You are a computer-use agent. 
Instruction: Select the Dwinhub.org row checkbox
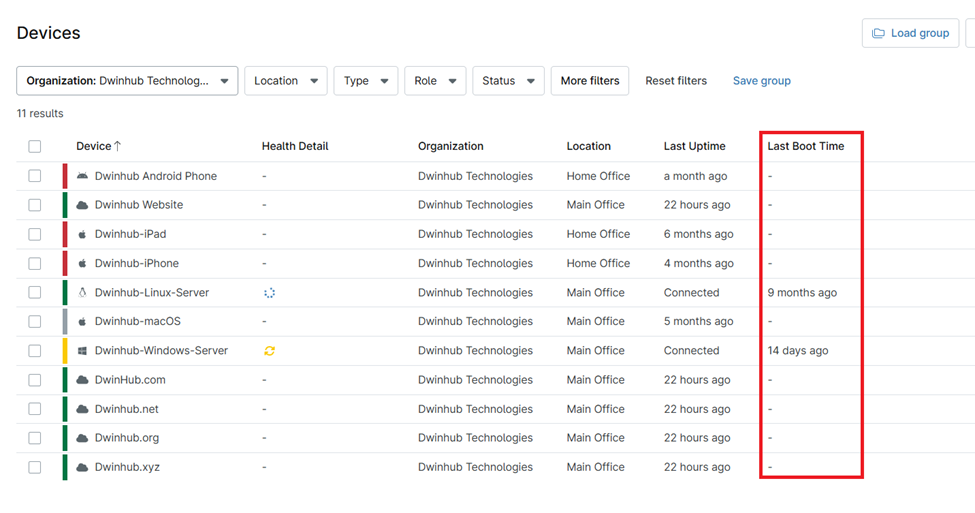pyautogui.click(x=35, y=438)
